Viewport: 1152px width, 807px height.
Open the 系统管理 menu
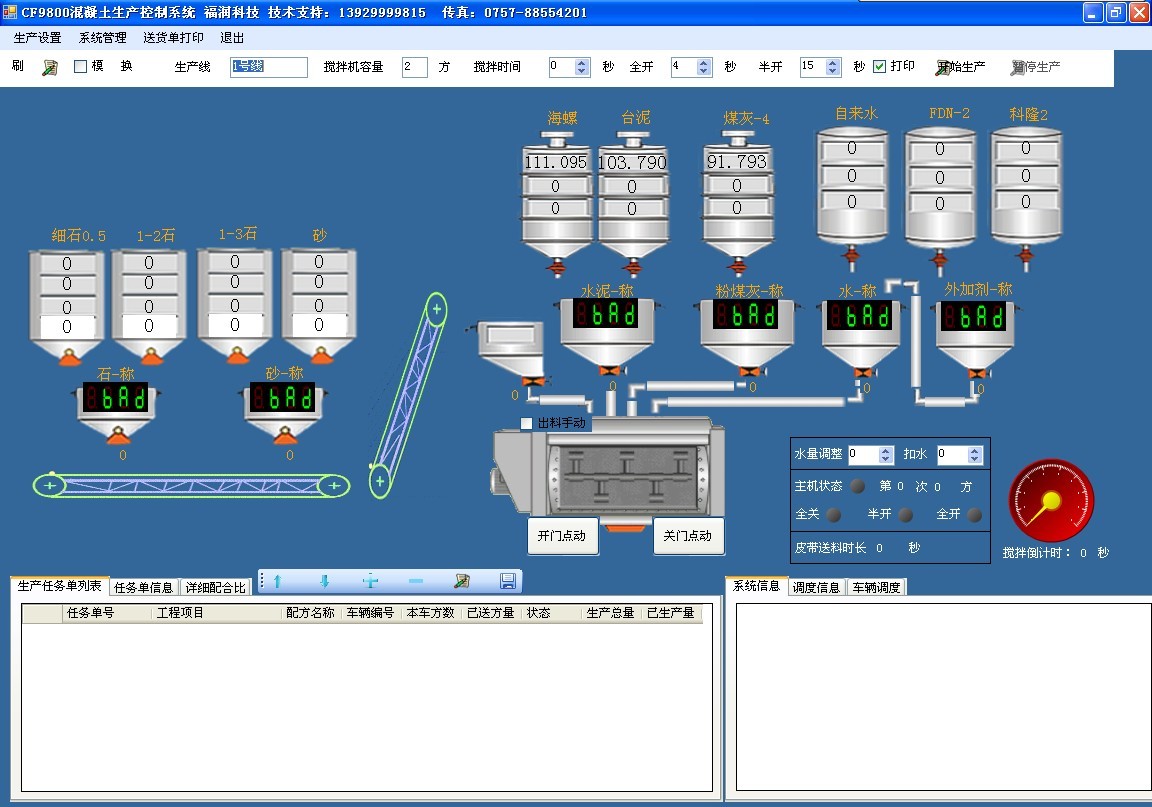tap(102, 37)
